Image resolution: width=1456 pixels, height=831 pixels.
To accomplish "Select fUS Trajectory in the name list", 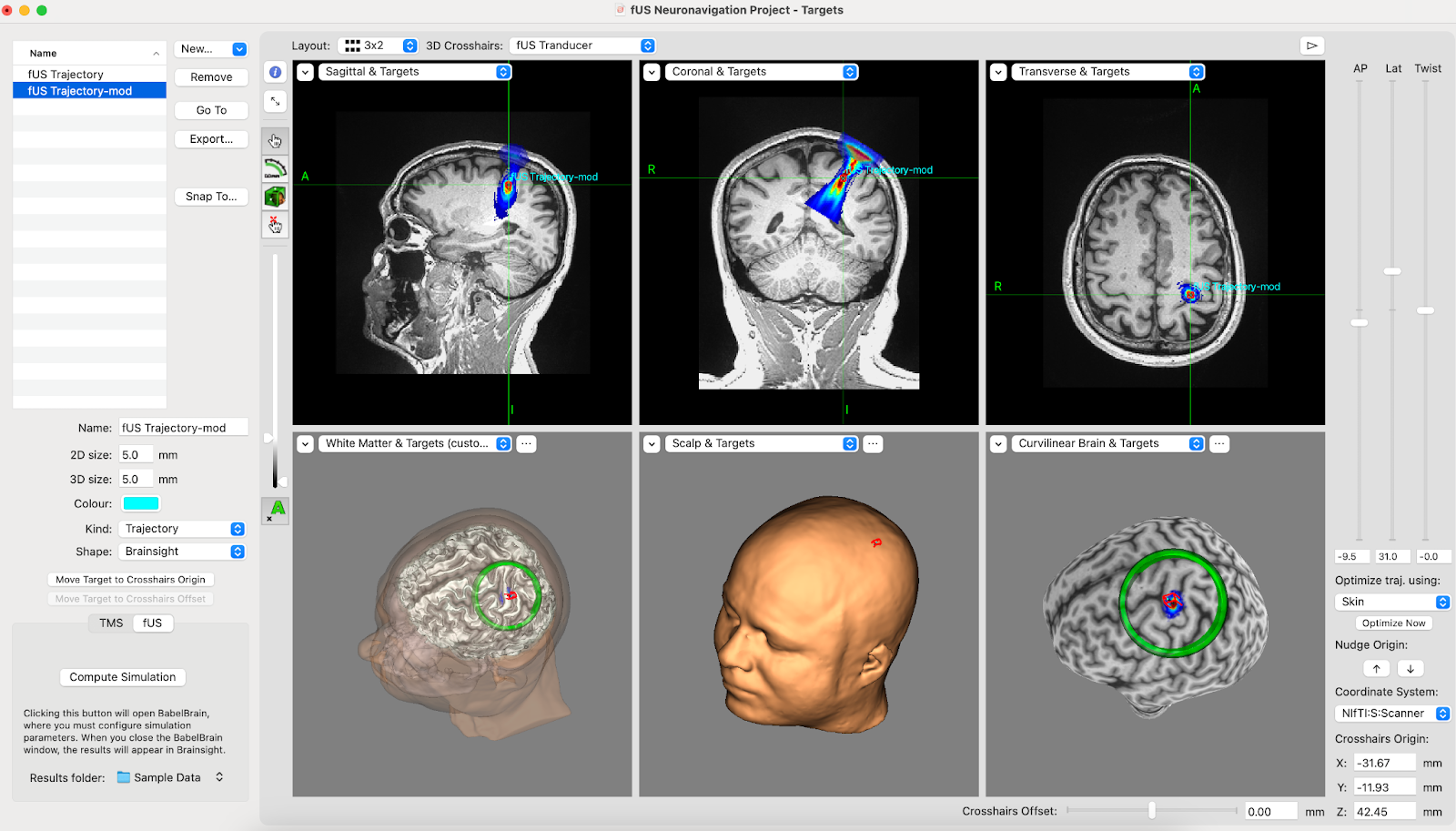I will [64, 74].
